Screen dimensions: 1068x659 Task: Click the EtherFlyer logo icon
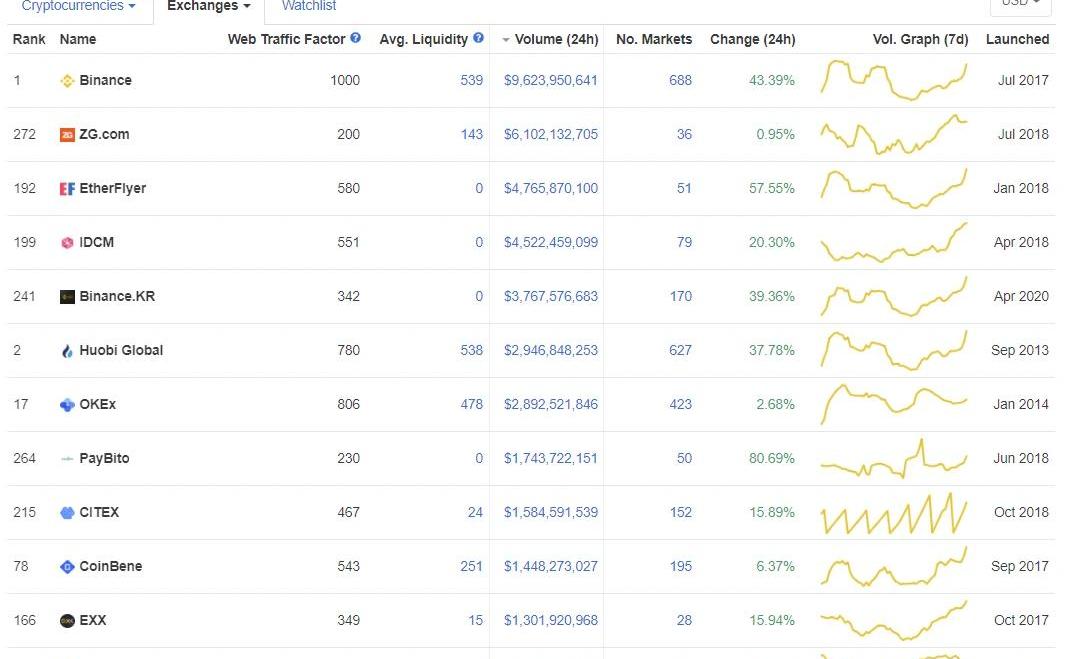[67, 189]
